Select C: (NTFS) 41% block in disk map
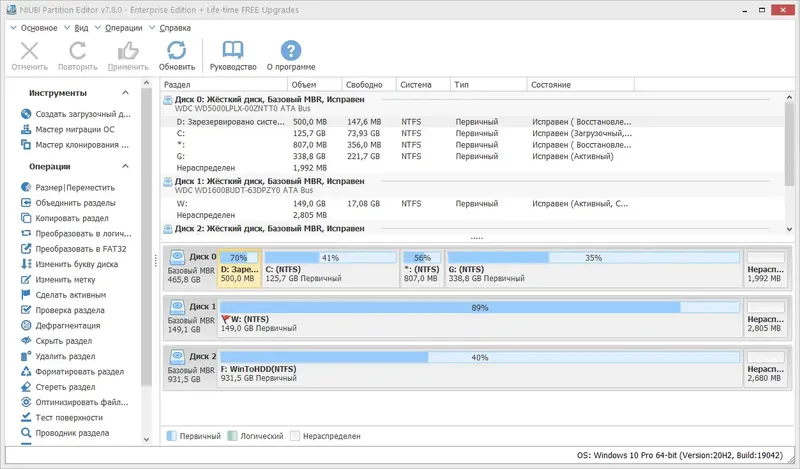Screen dimensions: 800x469 coord(331,268)
